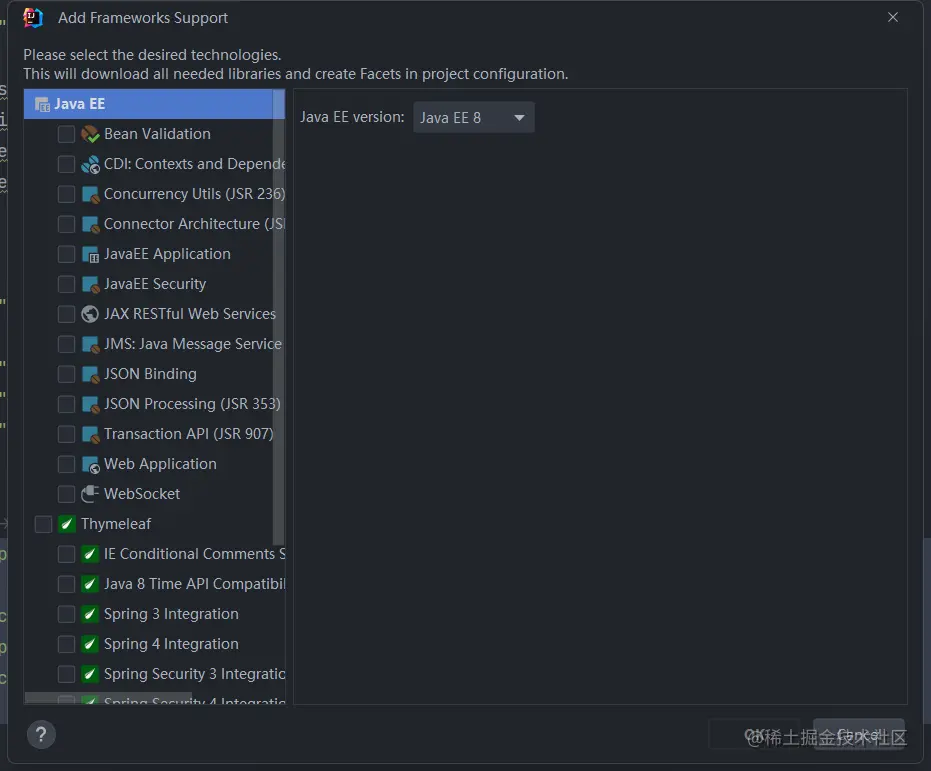Tick the Concurrency Utils (JSR 236) checkbox

click(66, 194)
